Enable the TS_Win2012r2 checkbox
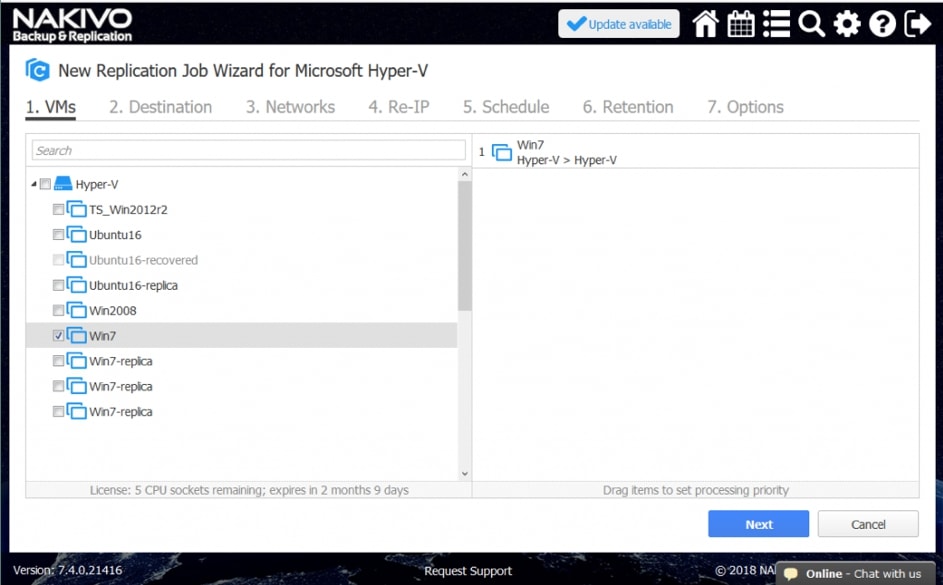Image resolution: width=943 pixels, height=585 pixels. [58, 210]
